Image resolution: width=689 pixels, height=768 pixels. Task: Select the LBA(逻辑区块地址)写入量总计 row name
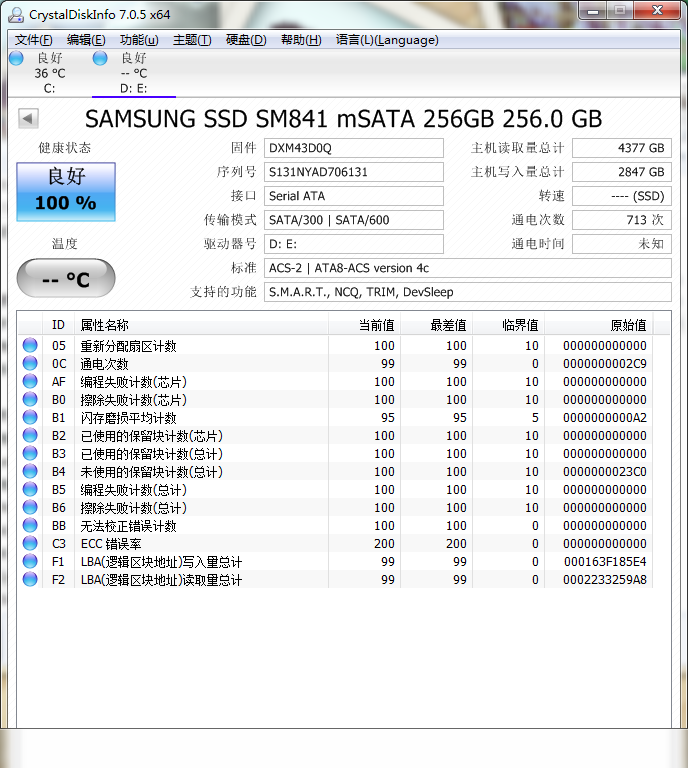pos(162,562)
